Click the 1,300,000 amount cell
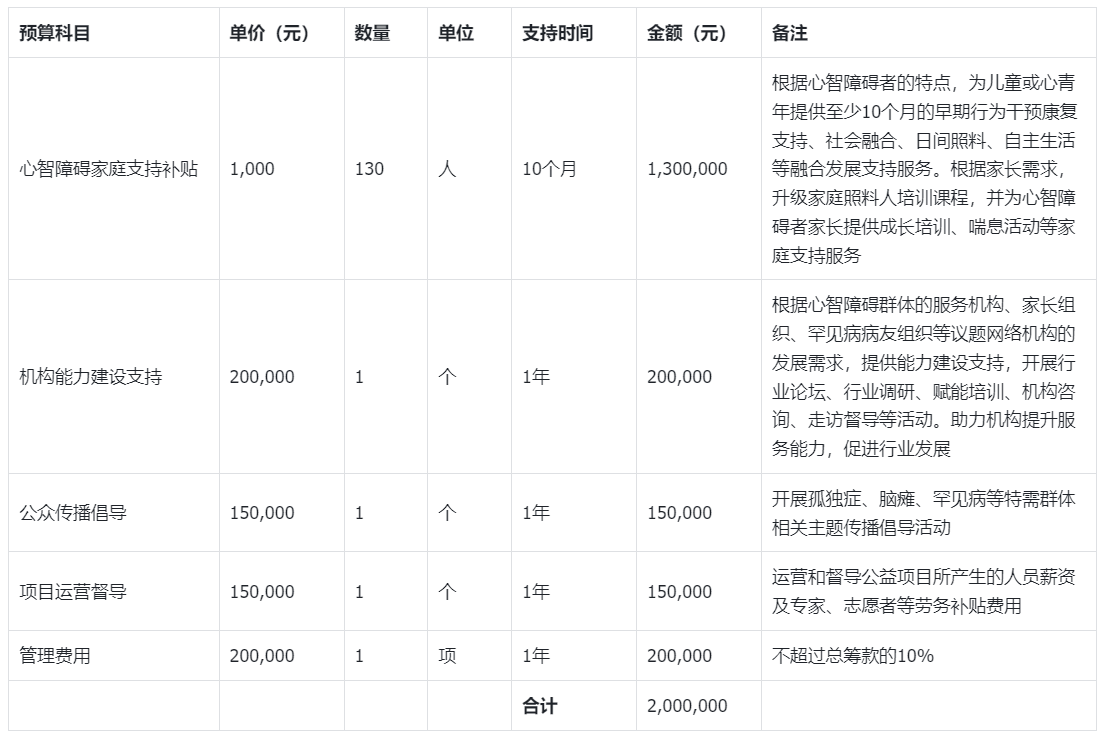Screen dimensions: 1104x737 coord(687,169)
